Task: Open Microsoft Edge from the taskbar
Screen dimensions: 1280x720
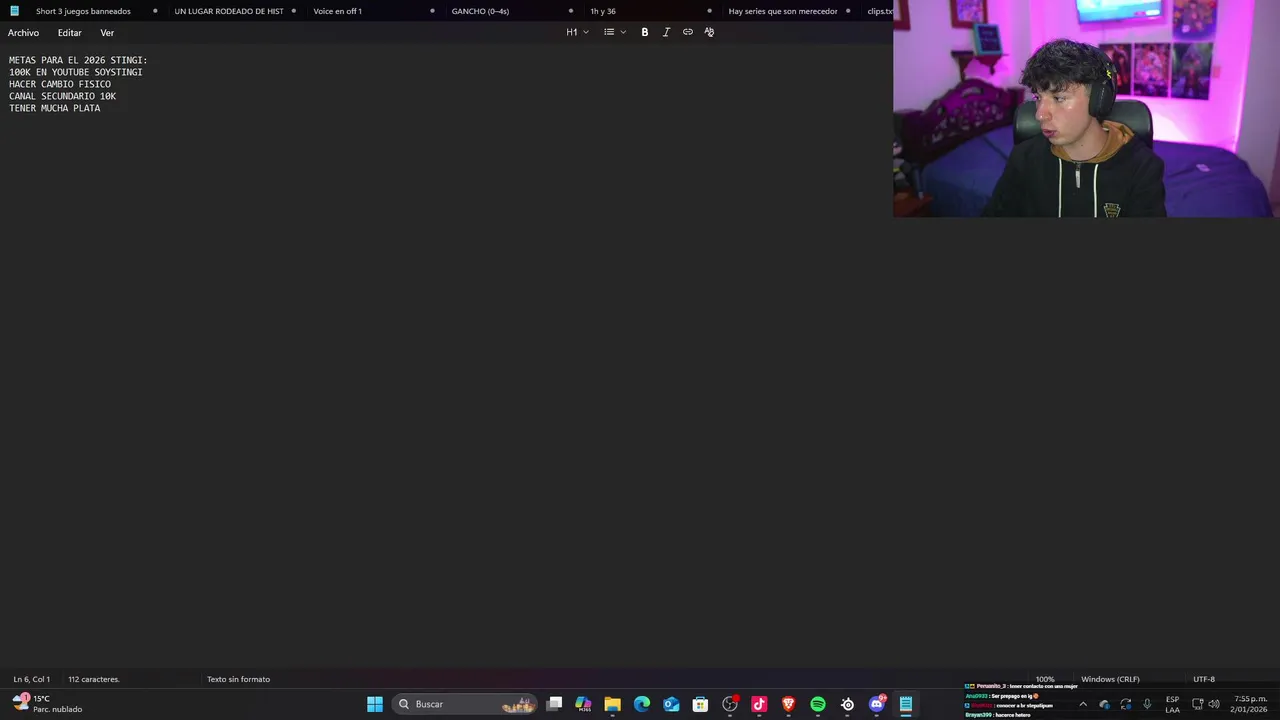Action: (x=642, y=704)
